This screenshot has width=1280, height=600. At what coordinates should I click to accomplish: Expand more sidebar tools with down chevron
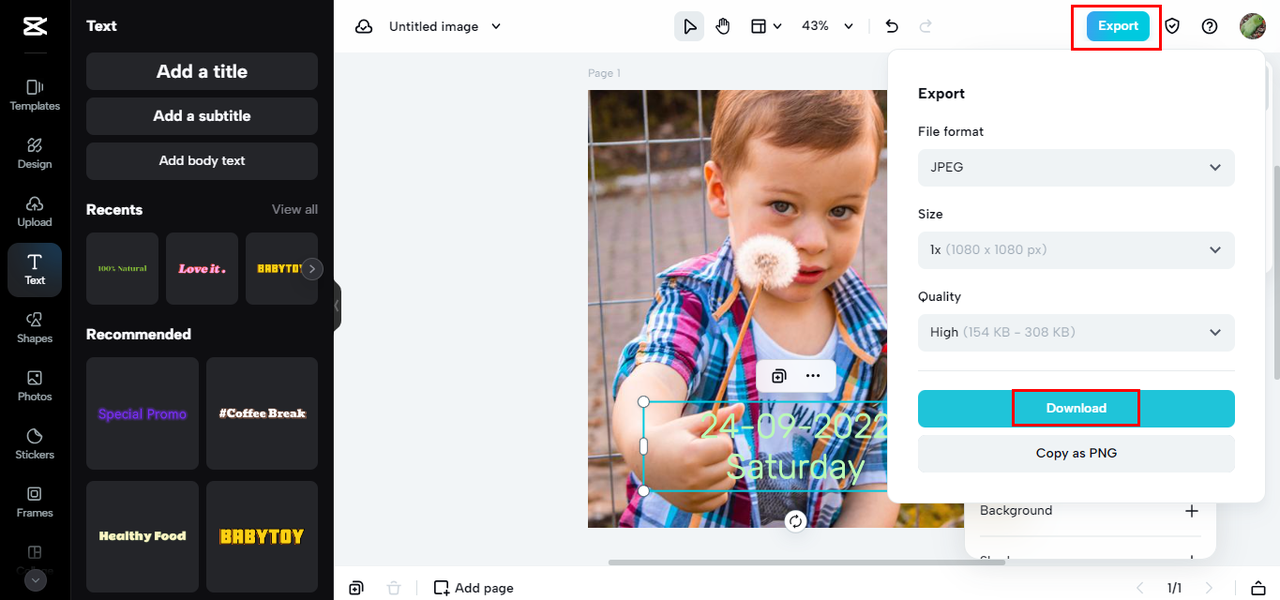[35, 580]
